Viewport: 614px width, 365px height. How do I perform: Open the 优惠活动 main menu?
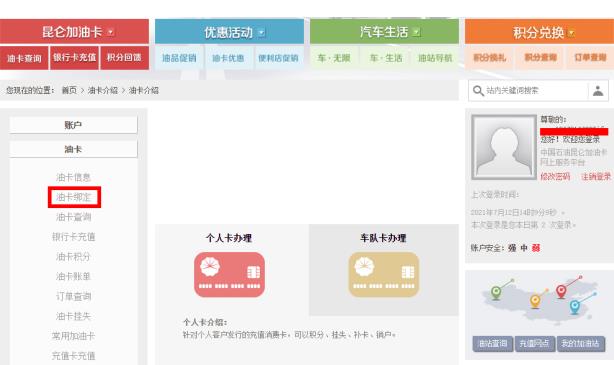click(229, 31)
